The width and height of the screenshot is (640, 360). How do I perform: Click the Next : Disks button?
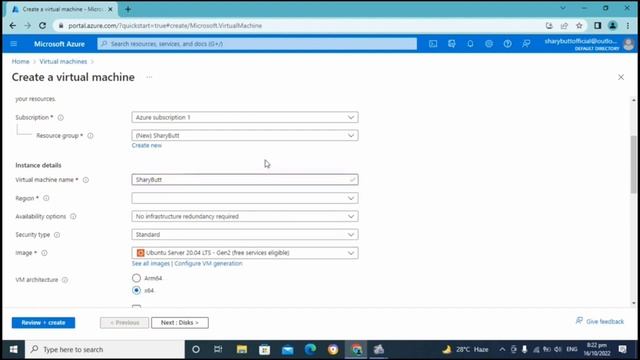tap(180, 323)
